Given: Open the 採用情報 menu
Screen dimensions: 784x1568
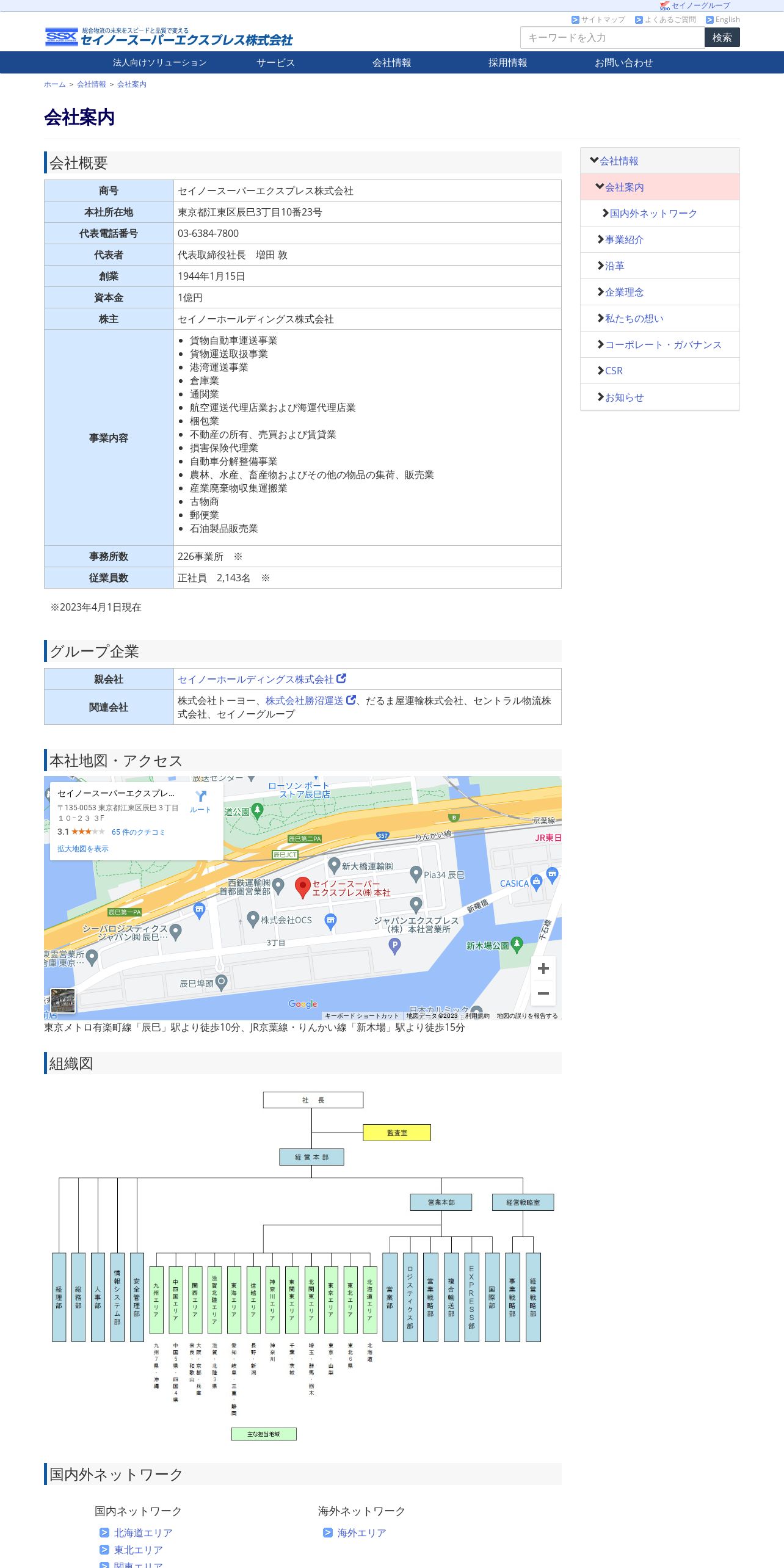Looking at the screenshot, I should point(508,62).
